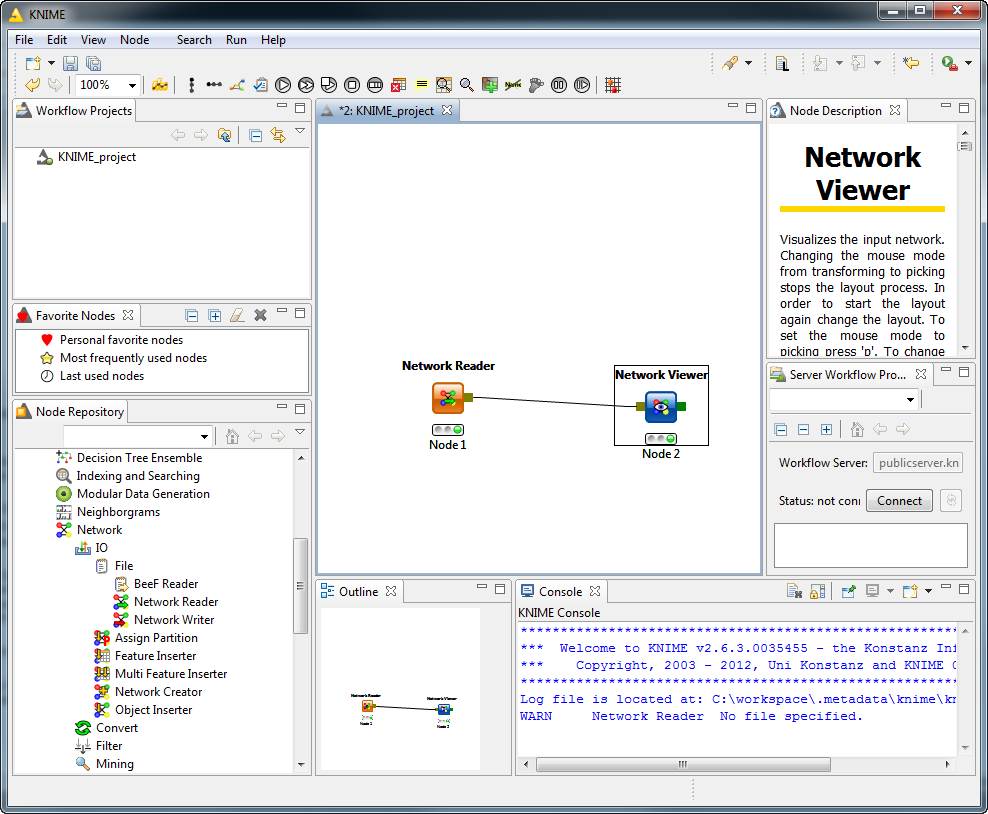988x814 pixels.
Task: Toggle Link with Editor in Workflow Projects
Action: [278, 135]
